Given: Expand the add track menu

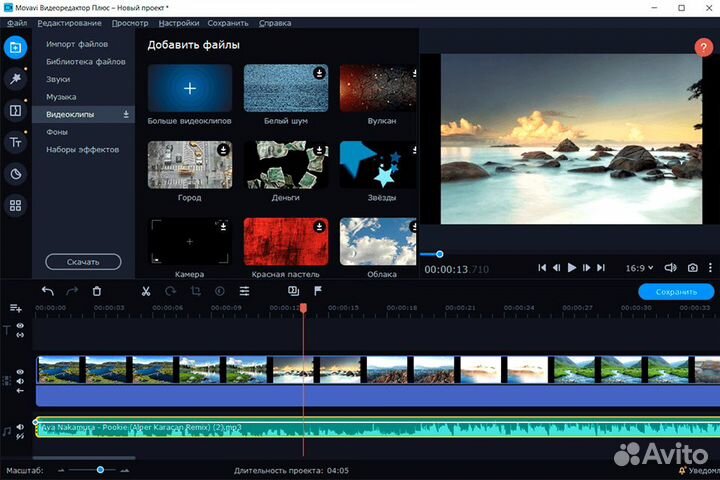Looking at the screenshot, I should [16, 308].
